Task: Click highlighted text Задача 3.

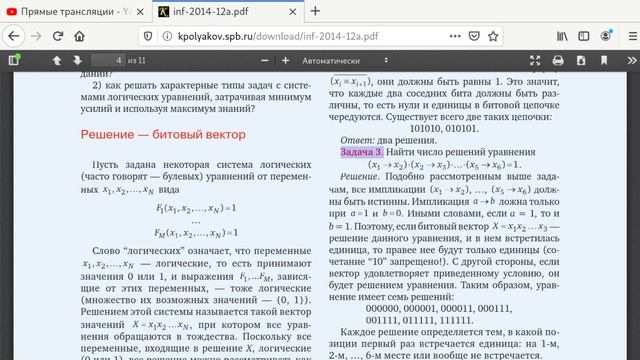Action: pos(362,152)
